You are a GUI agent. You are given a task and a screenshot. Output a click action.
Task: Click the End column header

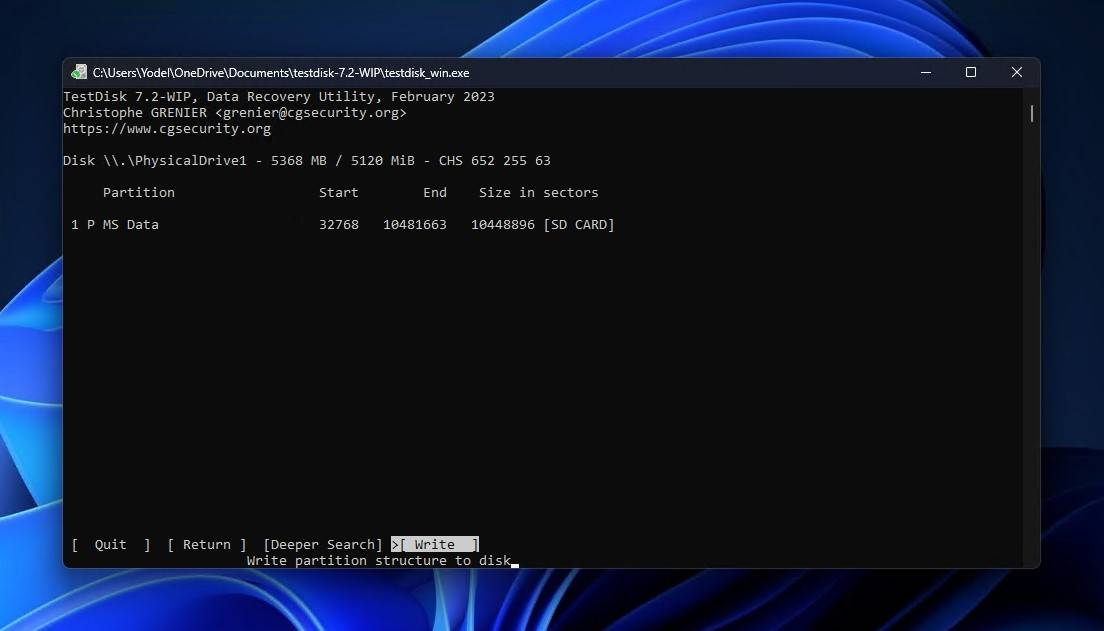pos(435,192)
